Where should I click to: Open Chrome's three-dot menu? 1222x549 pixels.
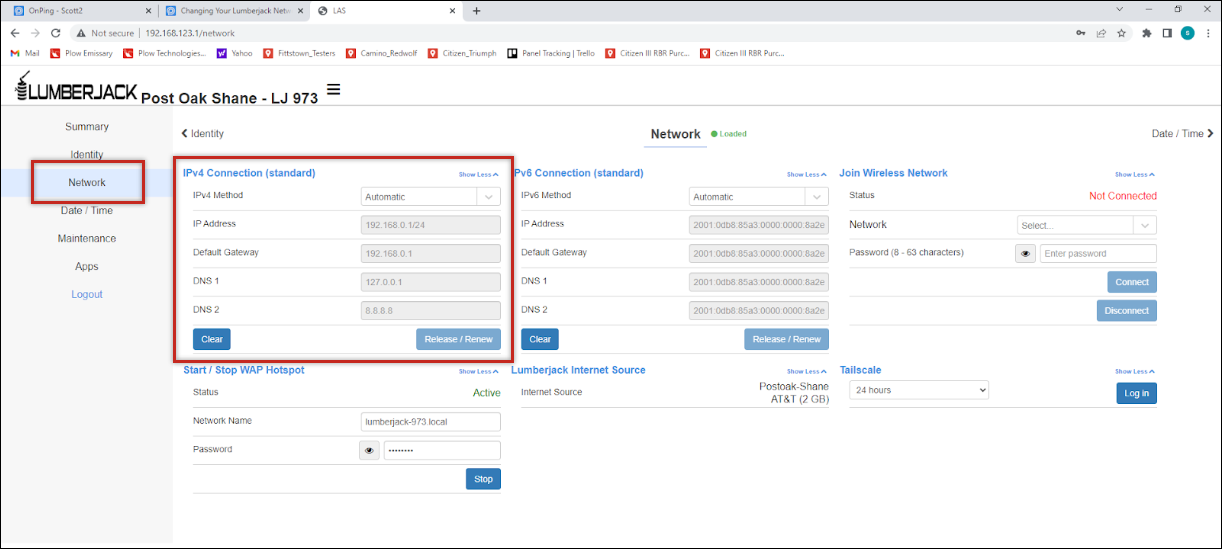(1207, 33)
